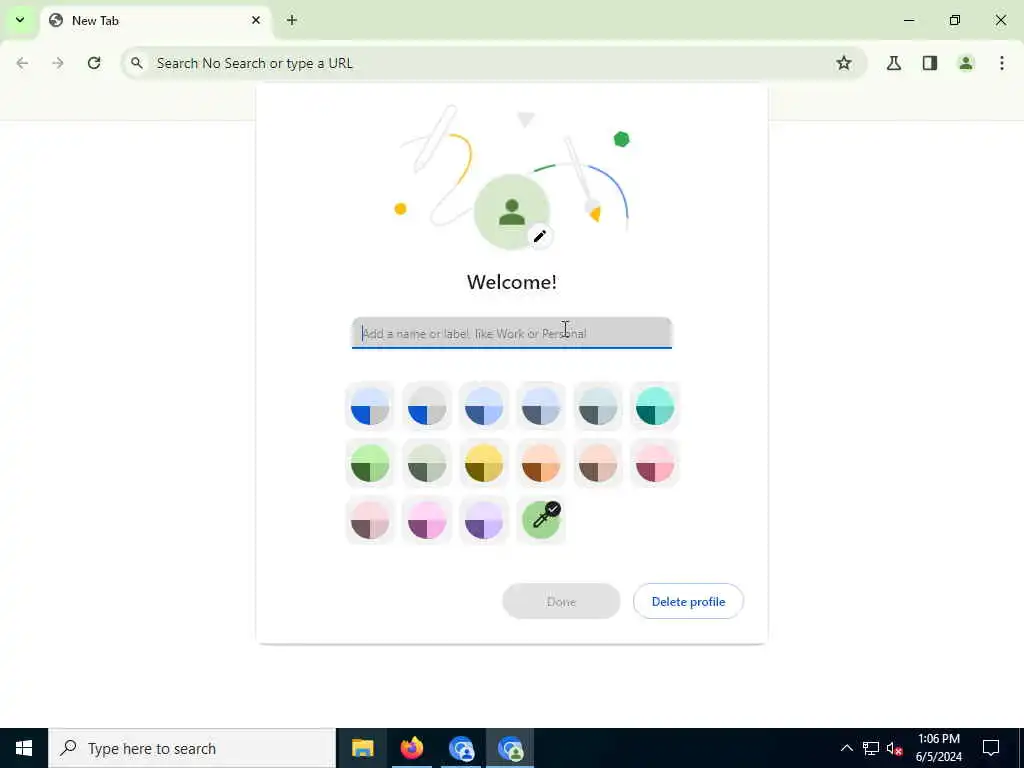Select the yellow theme color swatch
1024x768 pixels.
pyautogui.click(x=484, y=464)
